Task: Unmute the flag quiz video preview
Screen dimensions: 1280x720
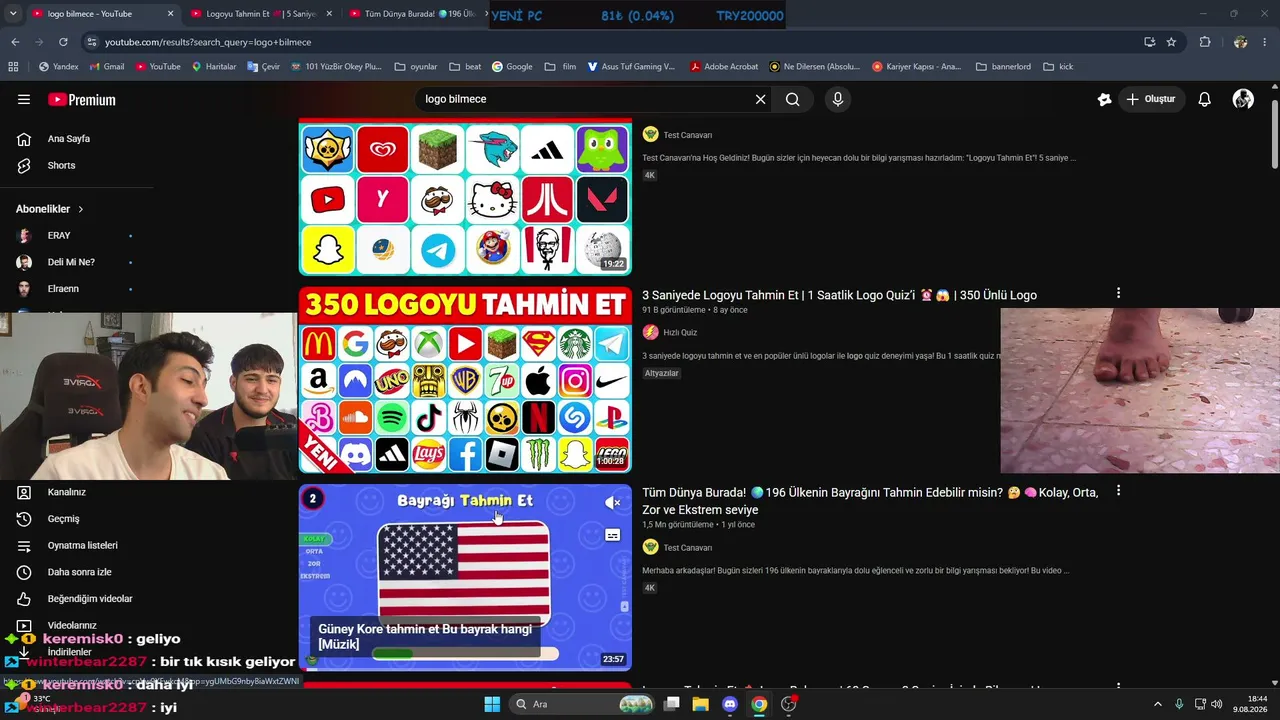Action: 613,503
